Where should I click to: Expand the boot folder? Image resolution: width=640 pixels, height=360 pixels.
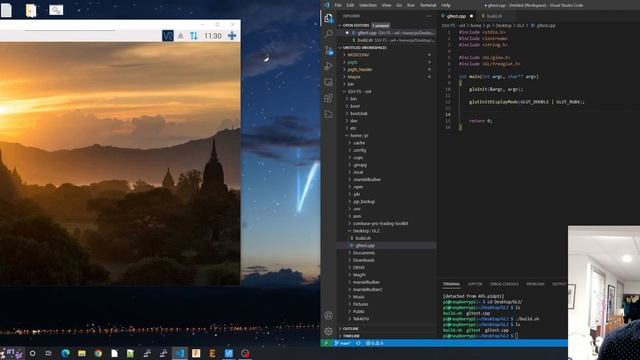[x=355, y=106]
